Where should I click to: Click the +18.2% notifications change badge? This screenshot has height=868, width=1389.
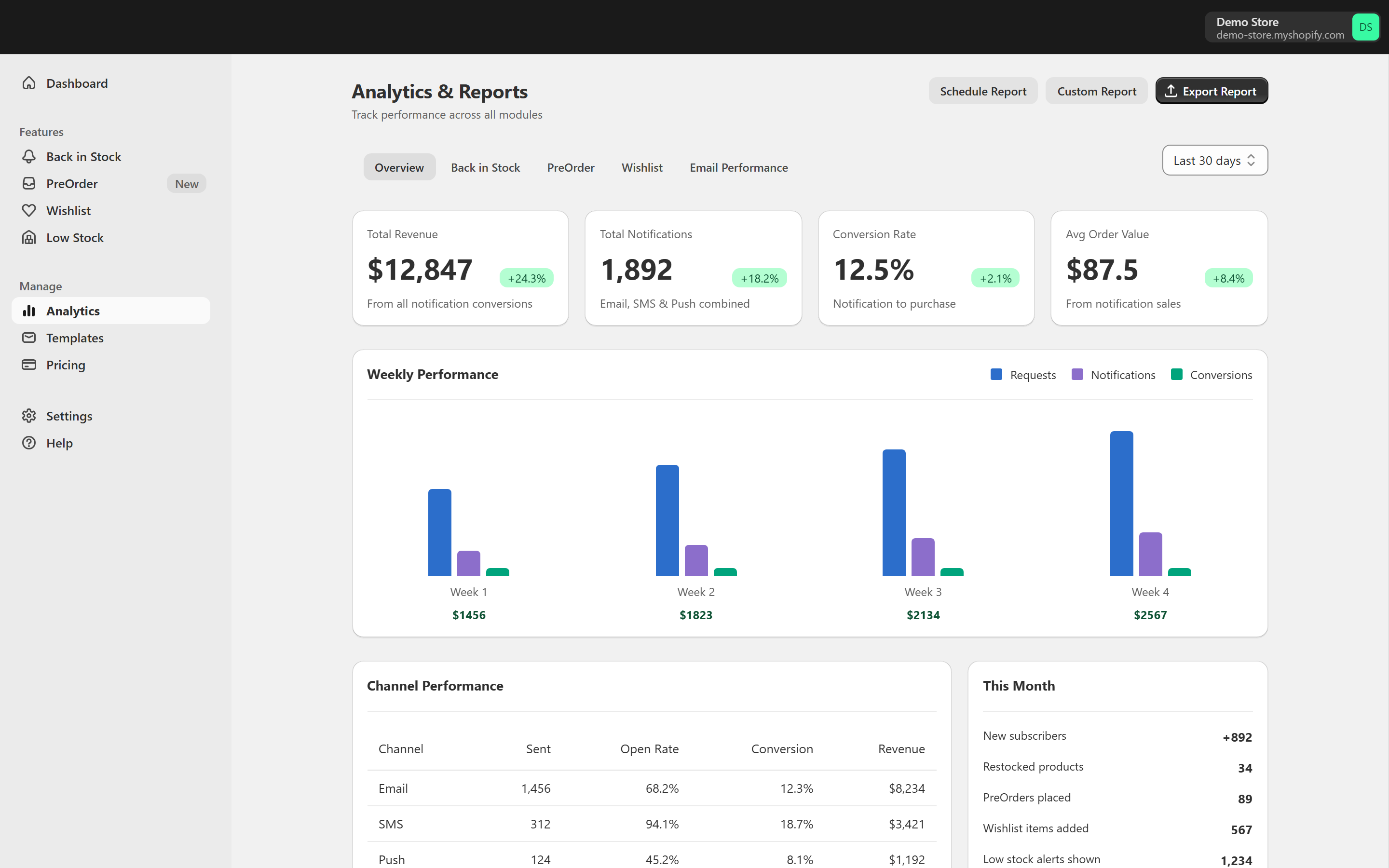tap(759, 278)
